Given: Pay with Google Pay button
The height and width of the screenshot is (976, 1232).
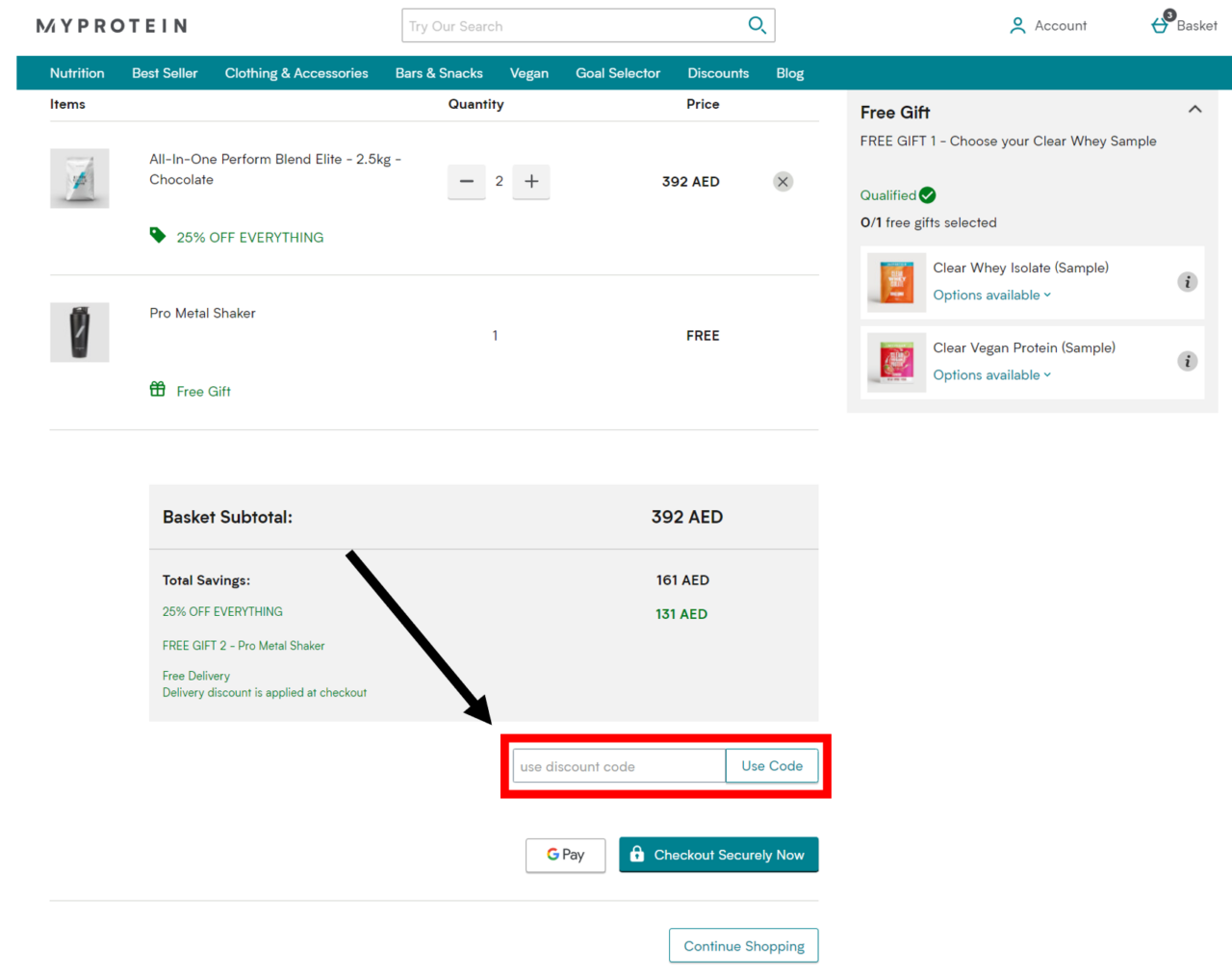Looking at the screenshot, I should click(566, 855).
